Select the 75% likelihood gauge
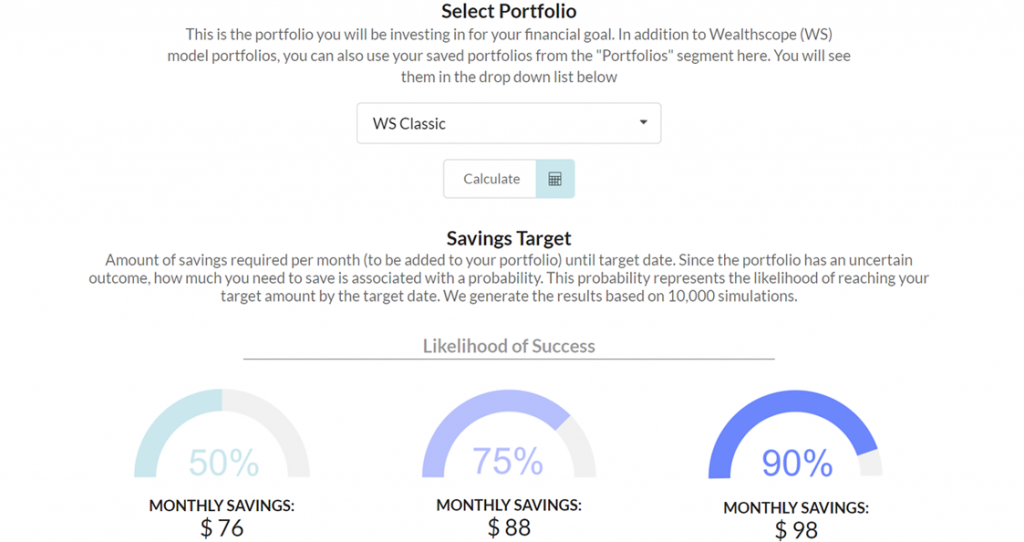 point(509,434)
